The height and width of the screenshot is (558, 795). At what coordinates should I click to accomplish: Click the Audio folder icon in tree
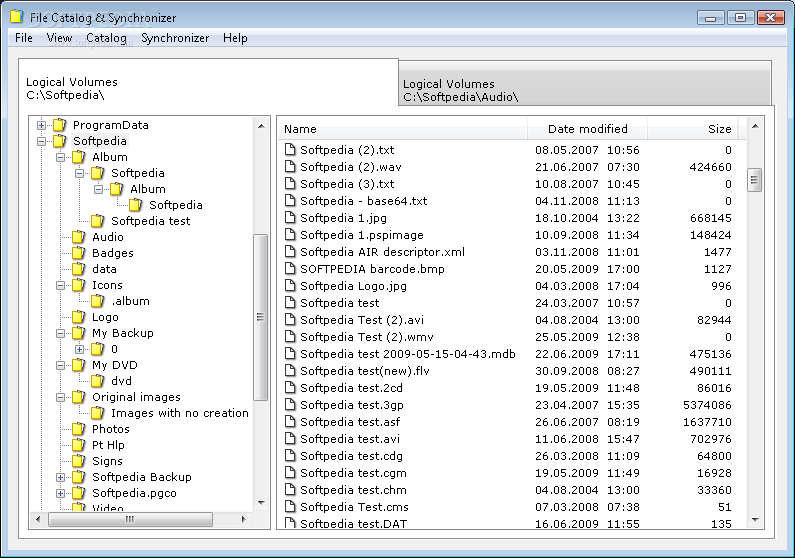coord(79,237)
